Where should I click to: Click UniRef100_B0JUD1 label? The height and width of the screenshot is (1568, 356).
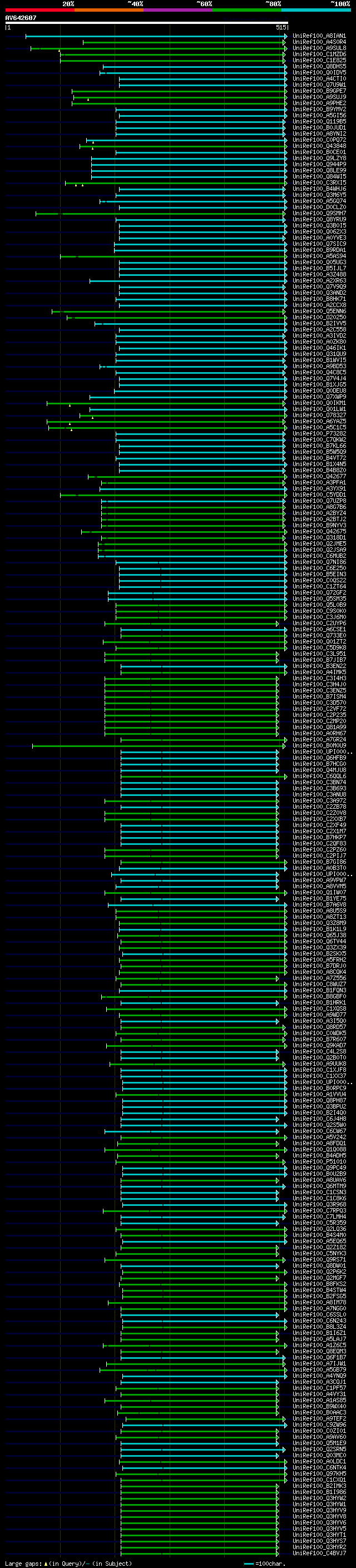point(319,127)
